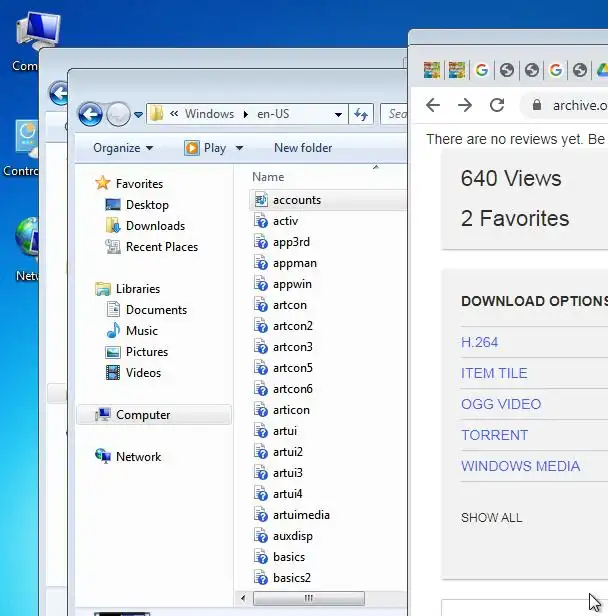Click the artui3 file name
This screenshot has height=616, width=608.
pos(288,473)
